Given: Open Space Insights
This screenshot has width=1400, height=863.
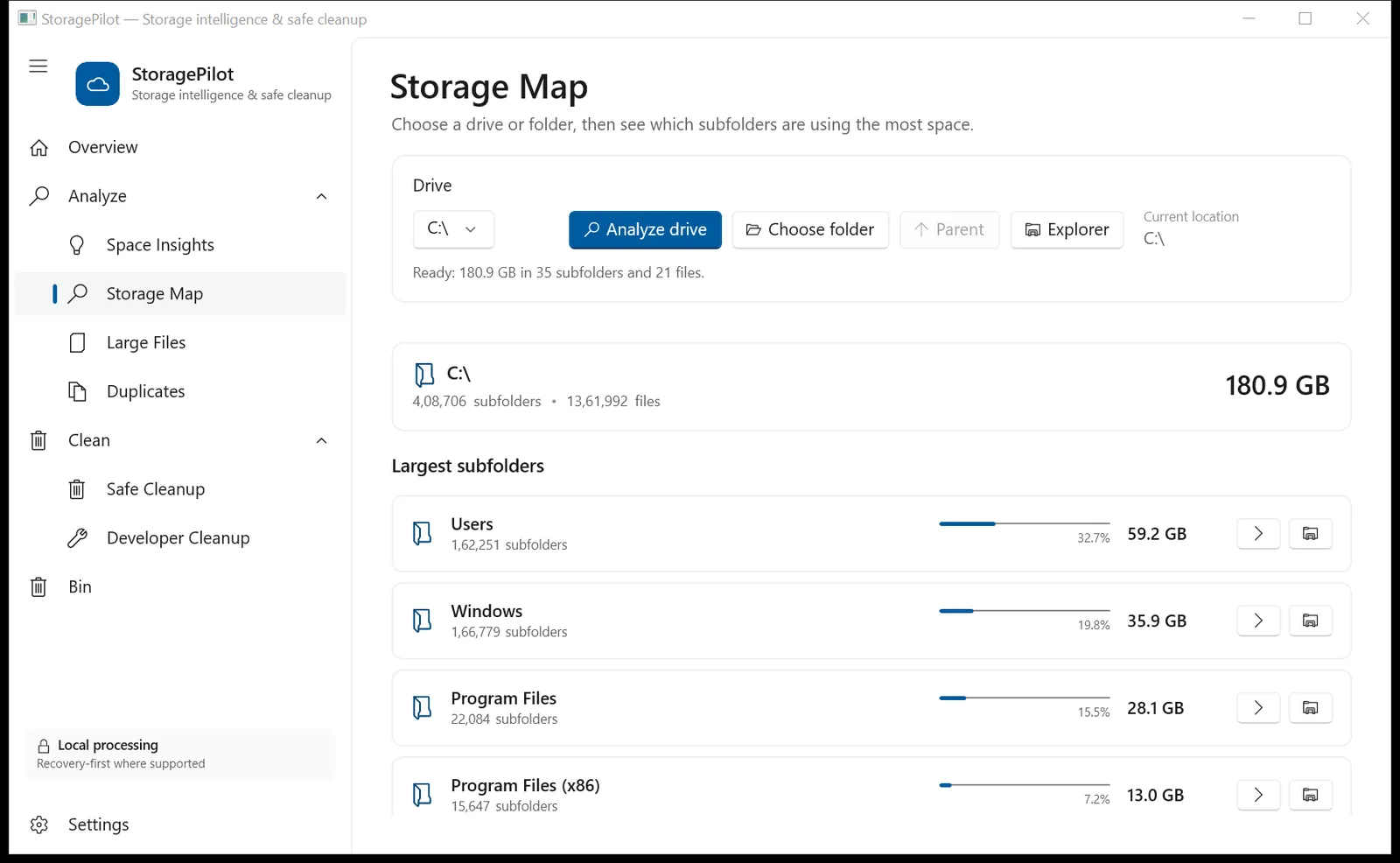Looking at the screenshot, I should pyautogui.click(x=180, y=245).
